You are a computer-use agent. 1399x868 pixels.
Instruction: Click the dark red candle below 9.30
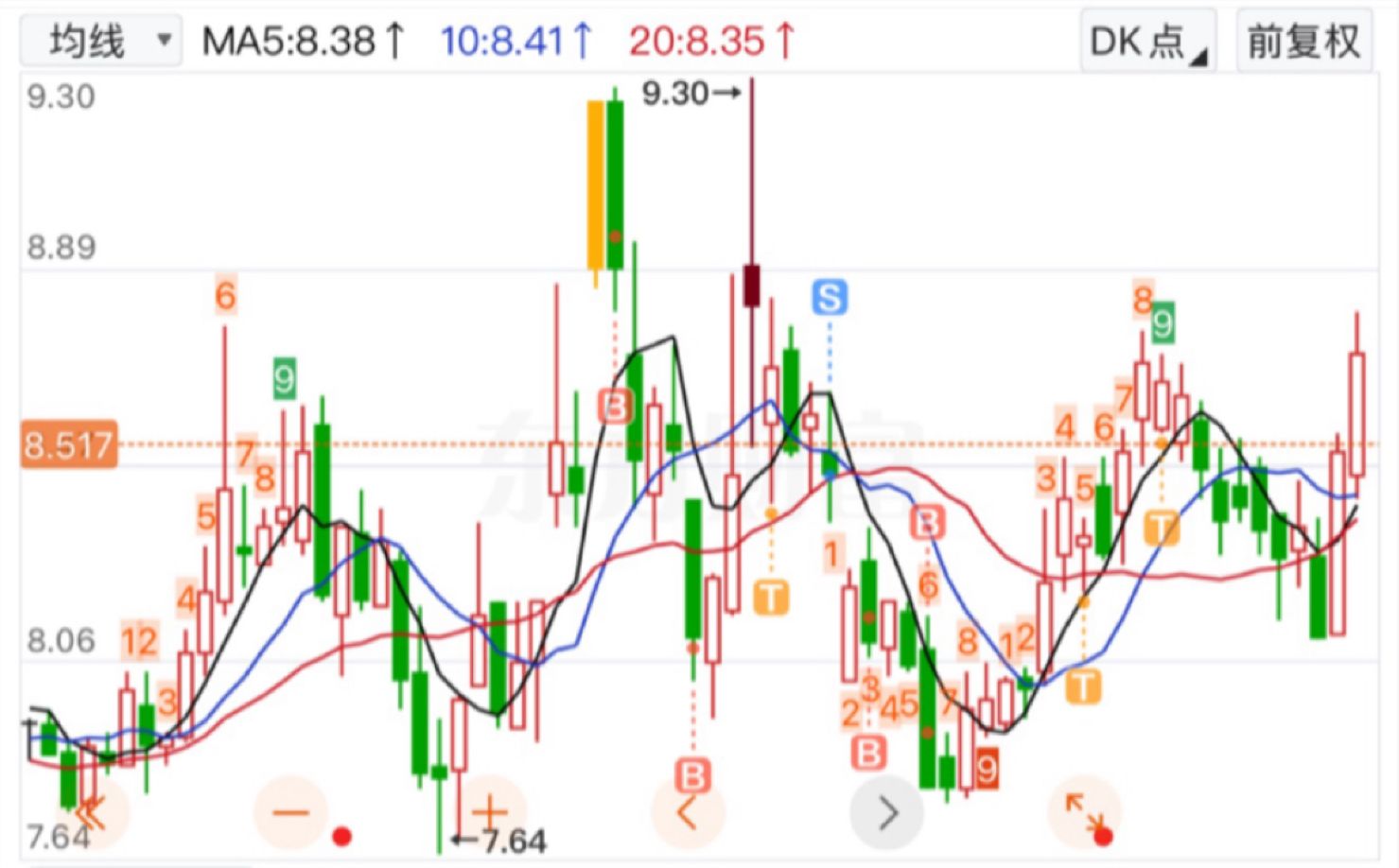pos(751,285)
